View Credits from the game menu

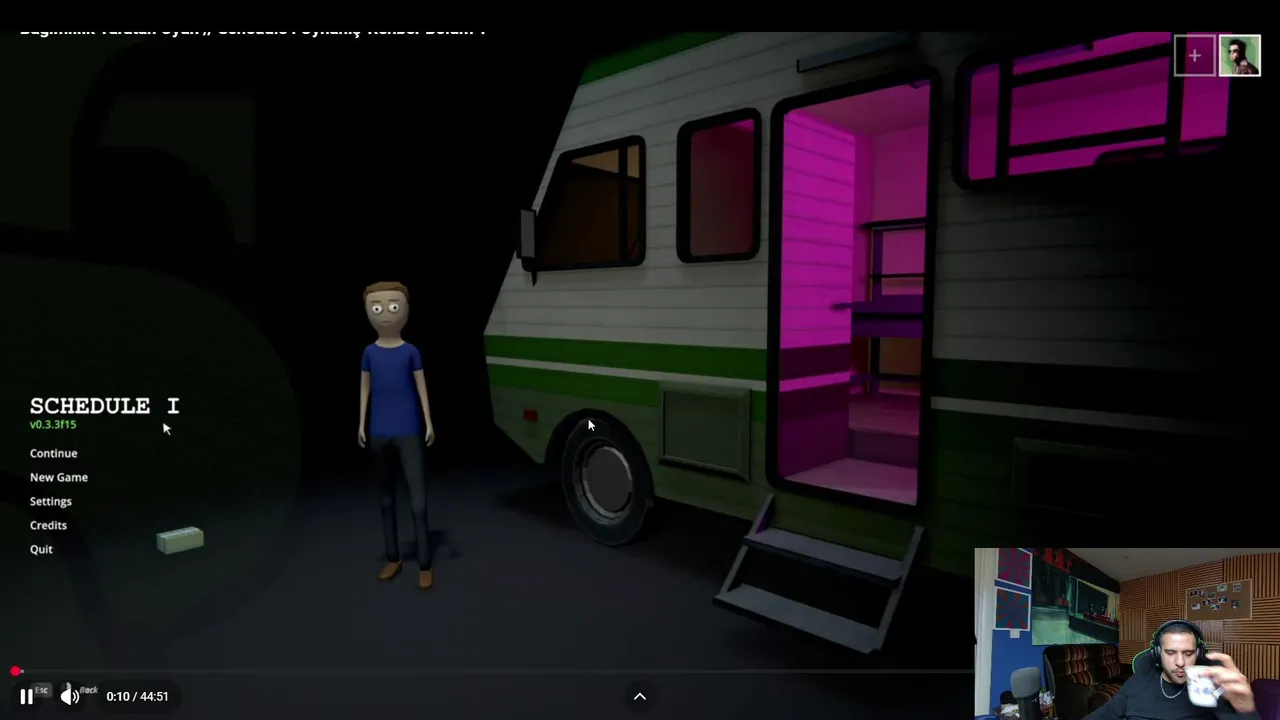(x=48, y=525)
